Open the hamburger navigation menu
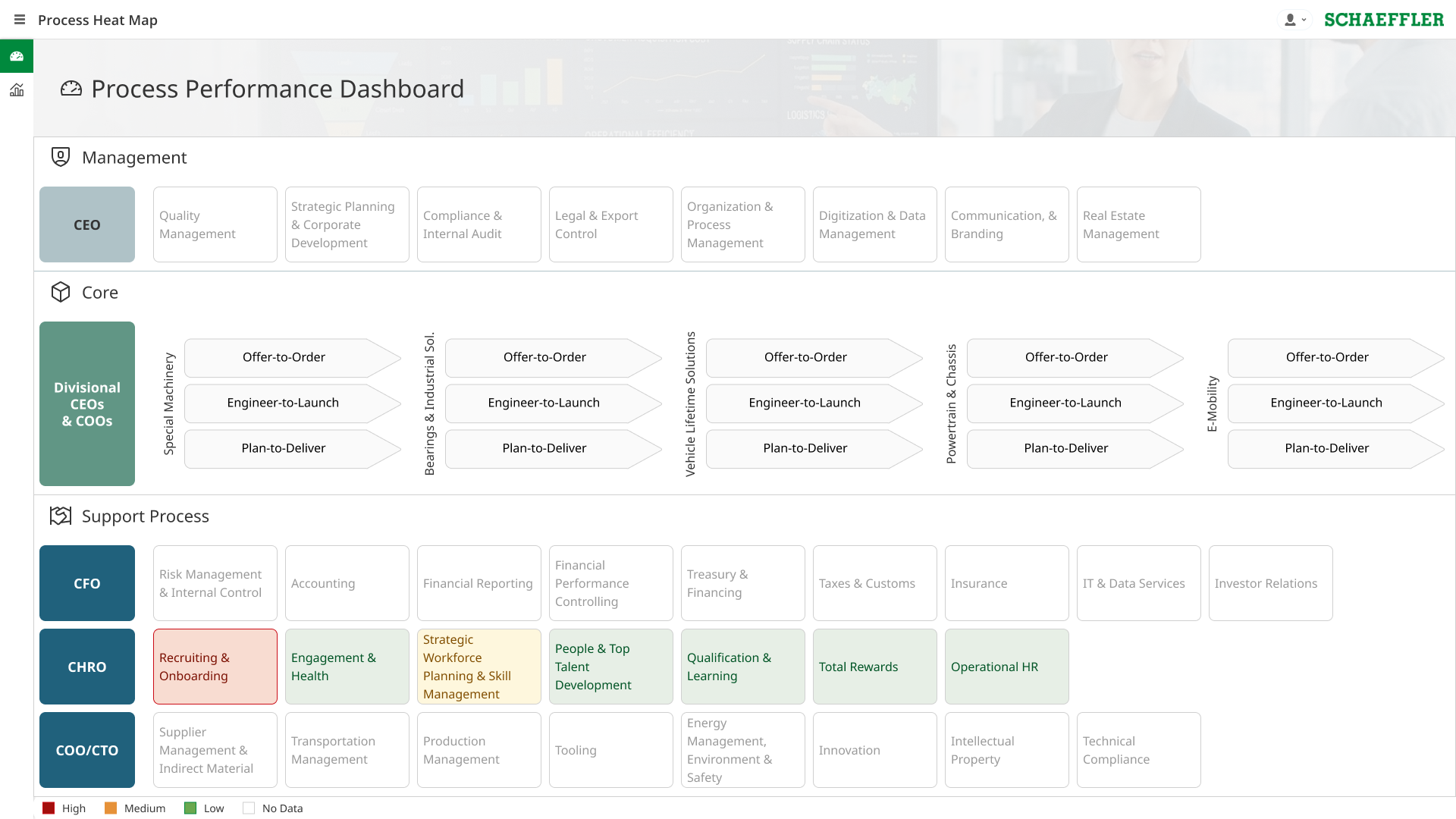 click(20, 20)
